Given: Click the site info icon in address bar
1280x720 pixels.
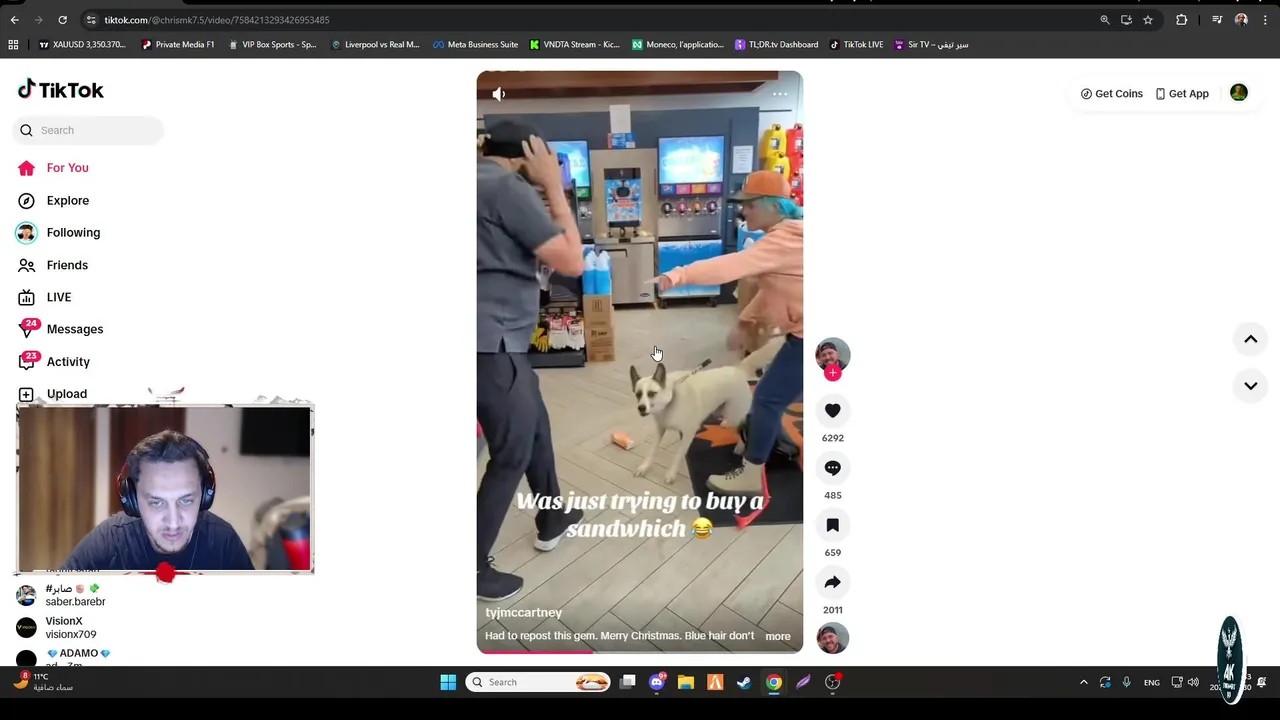Looking at the screenshot, I should tap(91, 20).
